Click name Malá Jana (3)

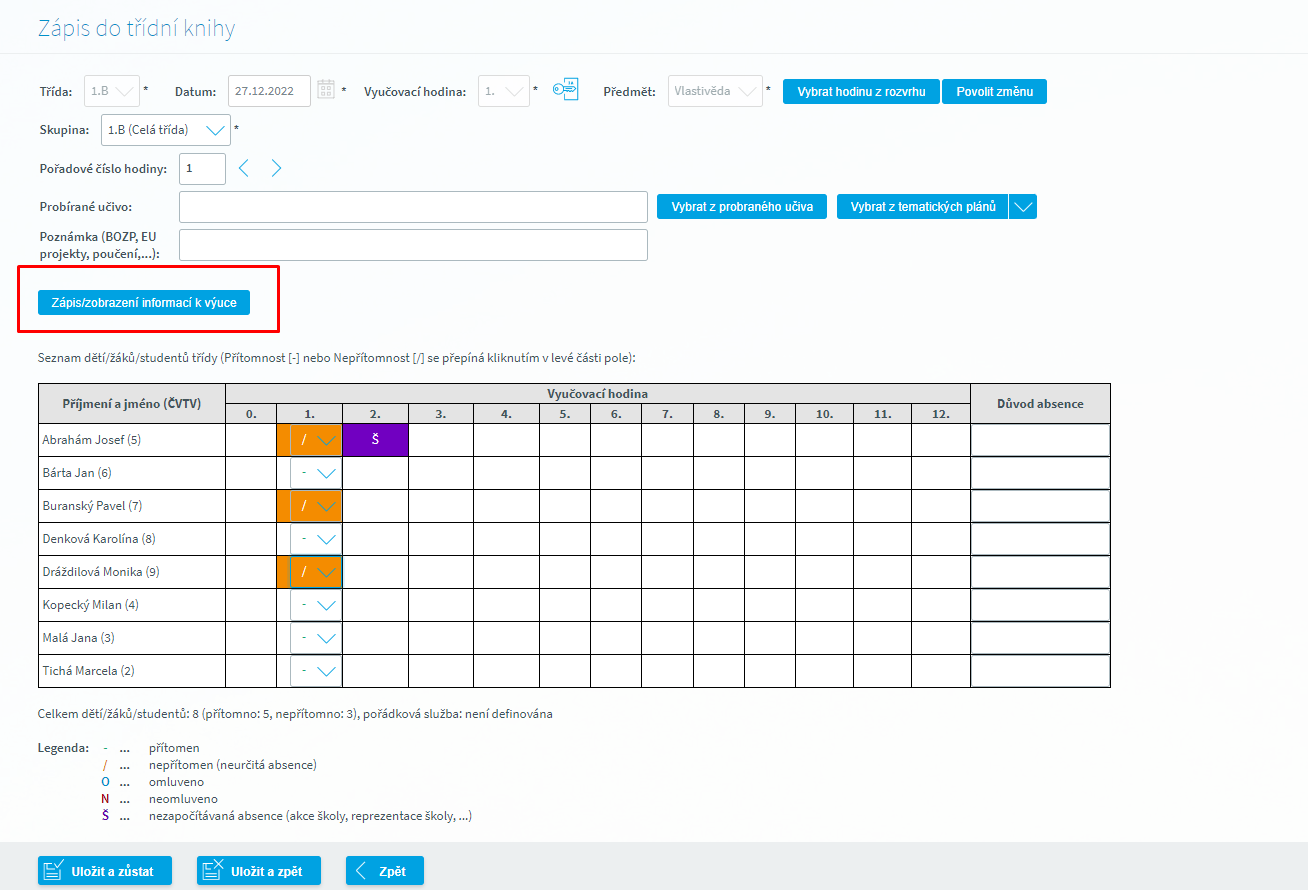tap(79, 638)
